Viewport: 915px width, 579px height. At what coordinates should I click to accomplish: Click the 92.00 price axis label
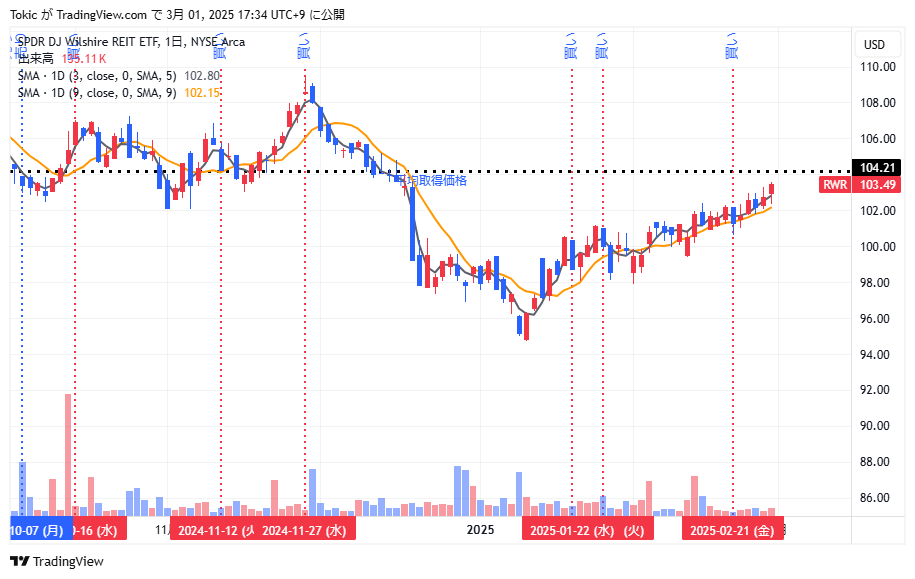pos(874,390)
